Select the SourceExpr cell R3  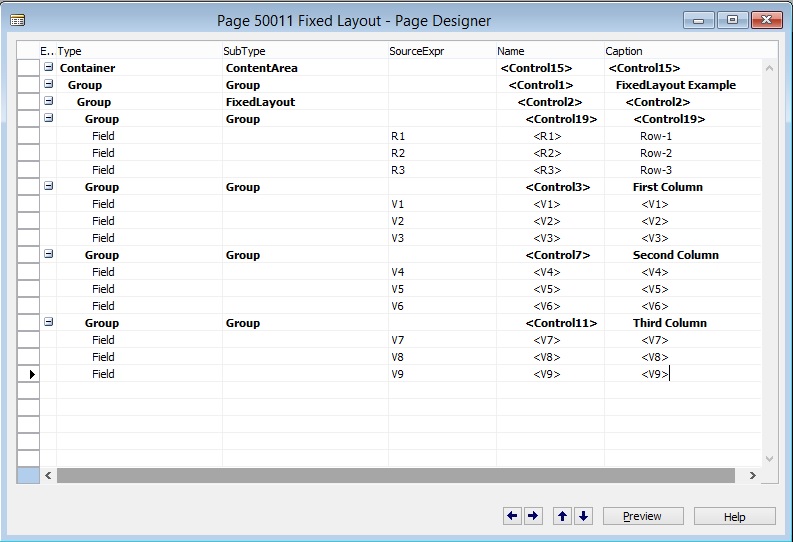(x=442, y=170)
